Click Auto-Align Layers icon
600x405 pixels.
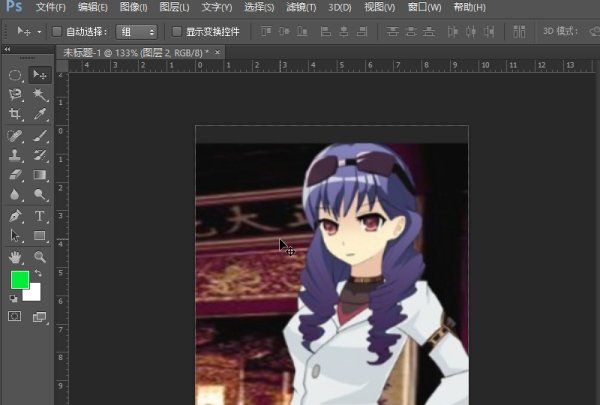tap(519, 31)
